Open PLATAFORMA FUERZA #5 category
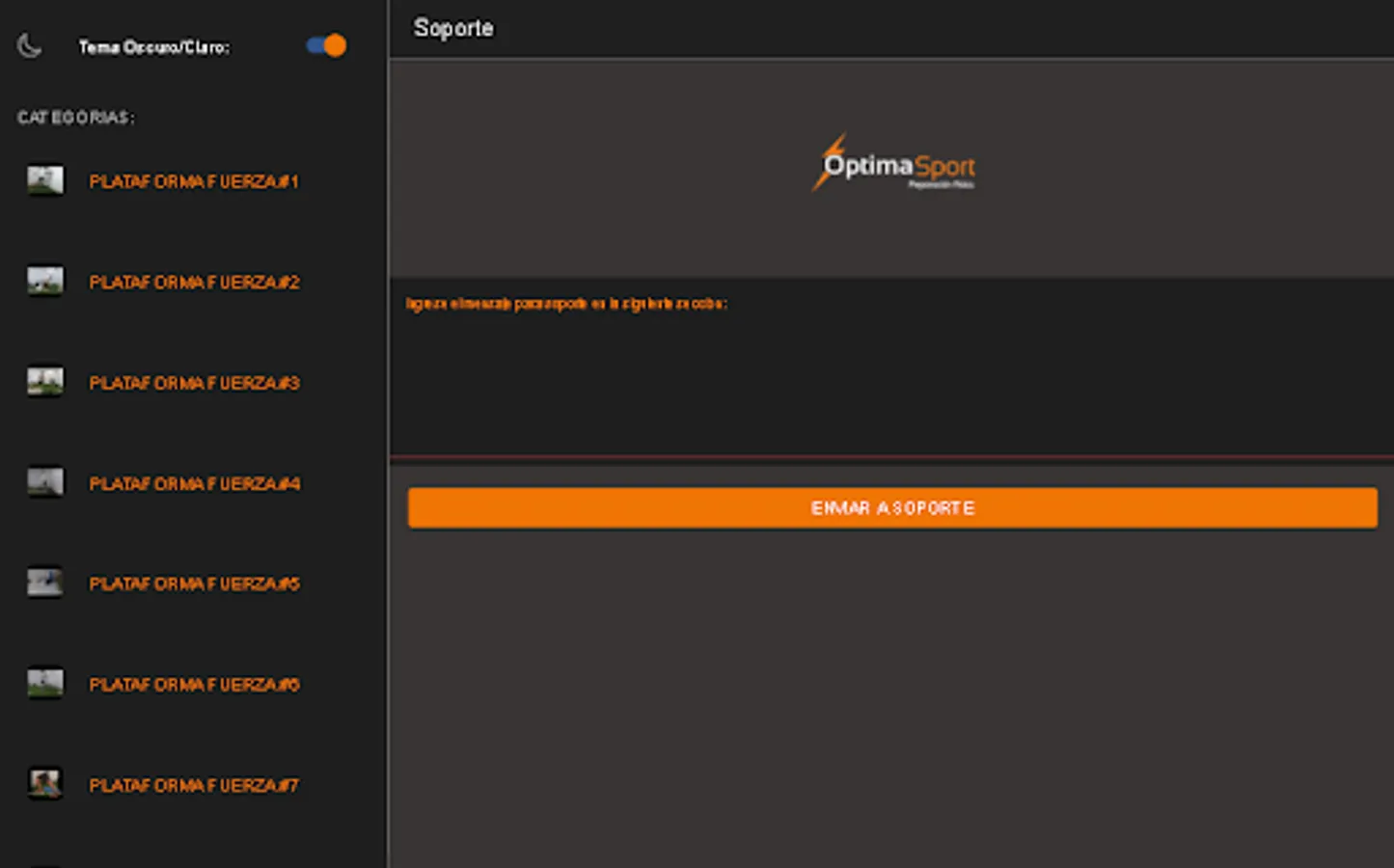1394x868 pixels. coord(194,583)
